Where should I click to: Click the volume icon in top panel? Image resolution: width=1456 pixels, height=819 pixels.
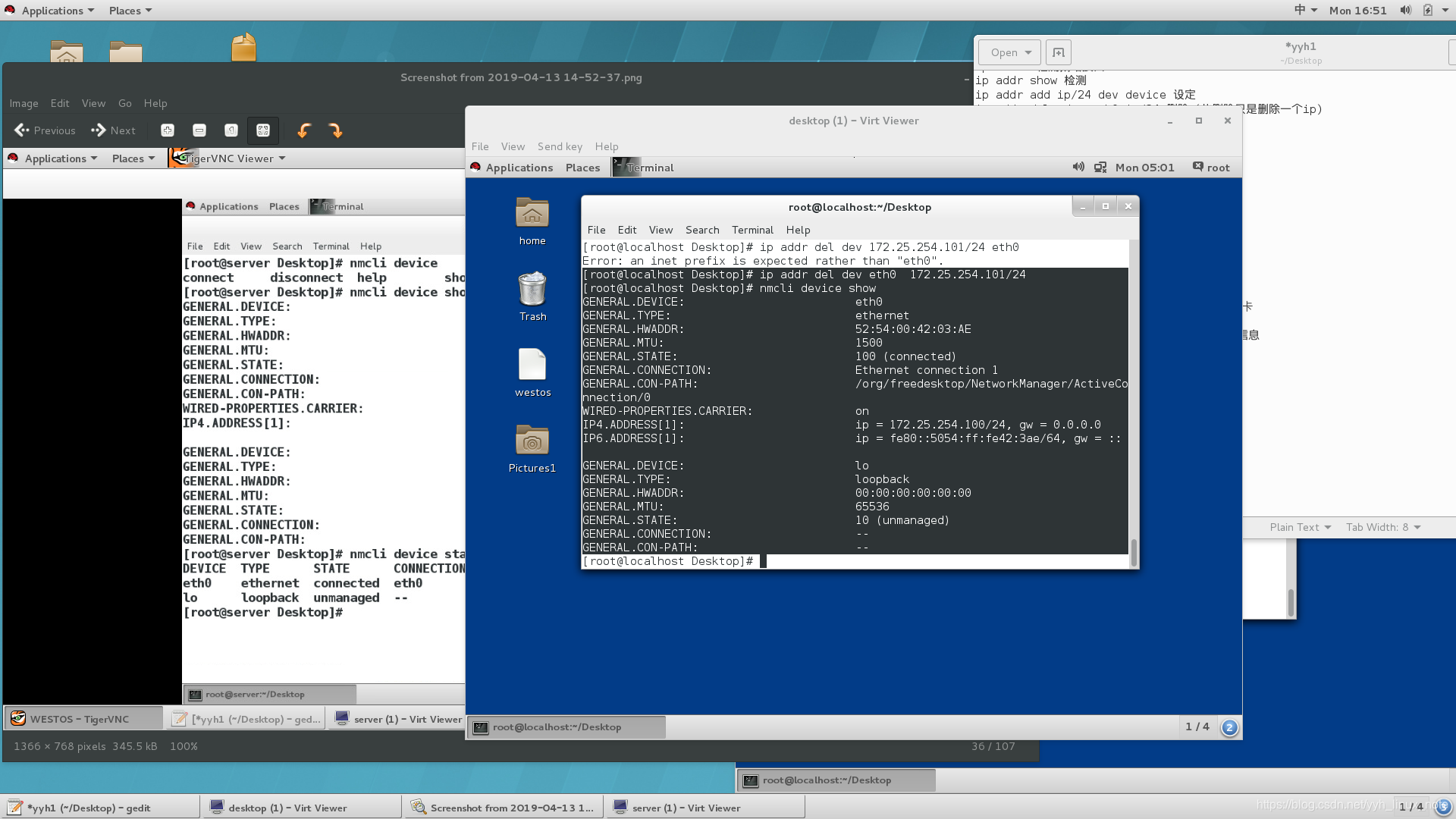(1405, 10)
